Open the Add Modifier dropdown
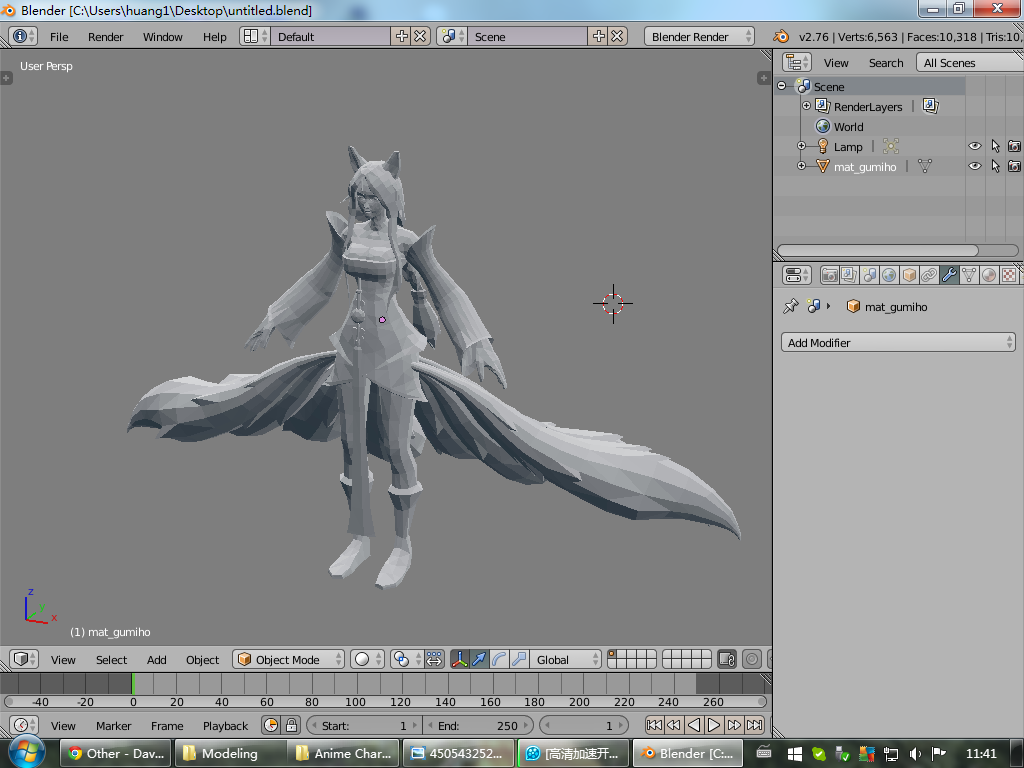 pyautogui.click(x=898, y=343)
